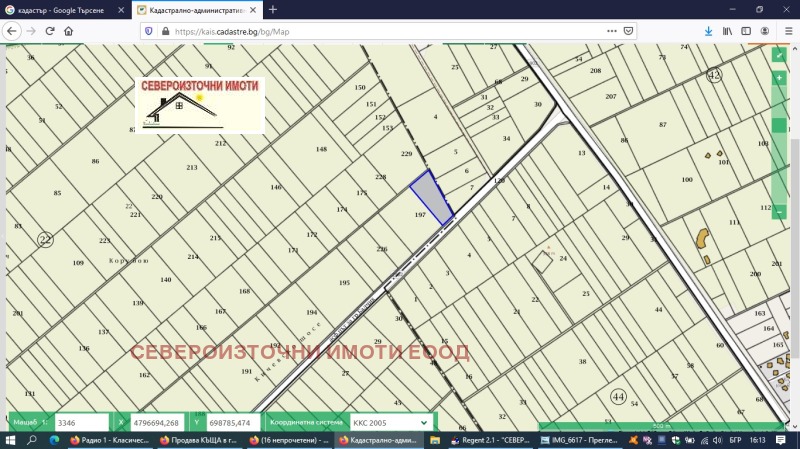Reload the cadastre map page

pyautogui.click(x=50, y=31)
